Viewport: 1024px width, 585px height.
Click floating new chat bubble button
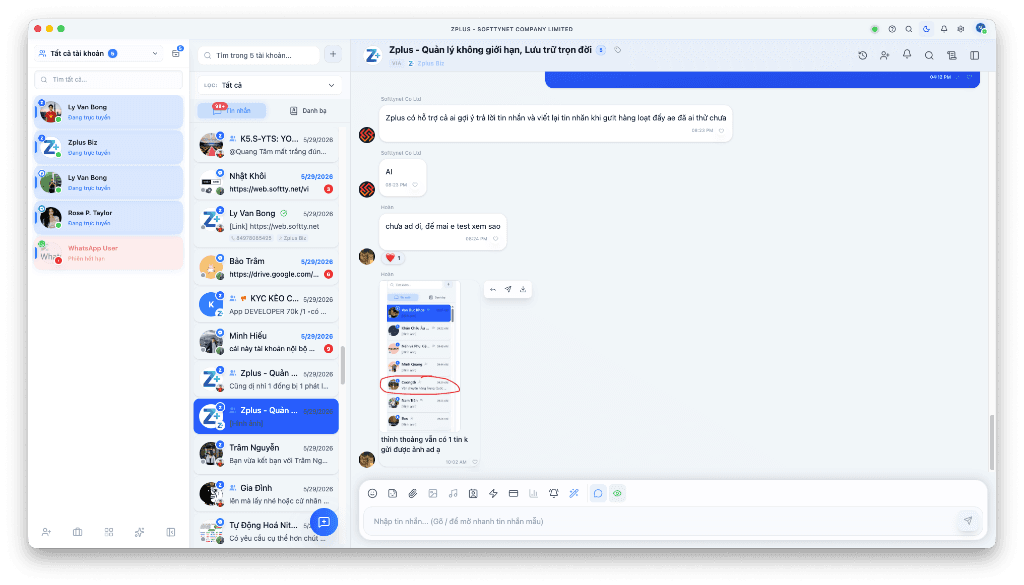324,522
